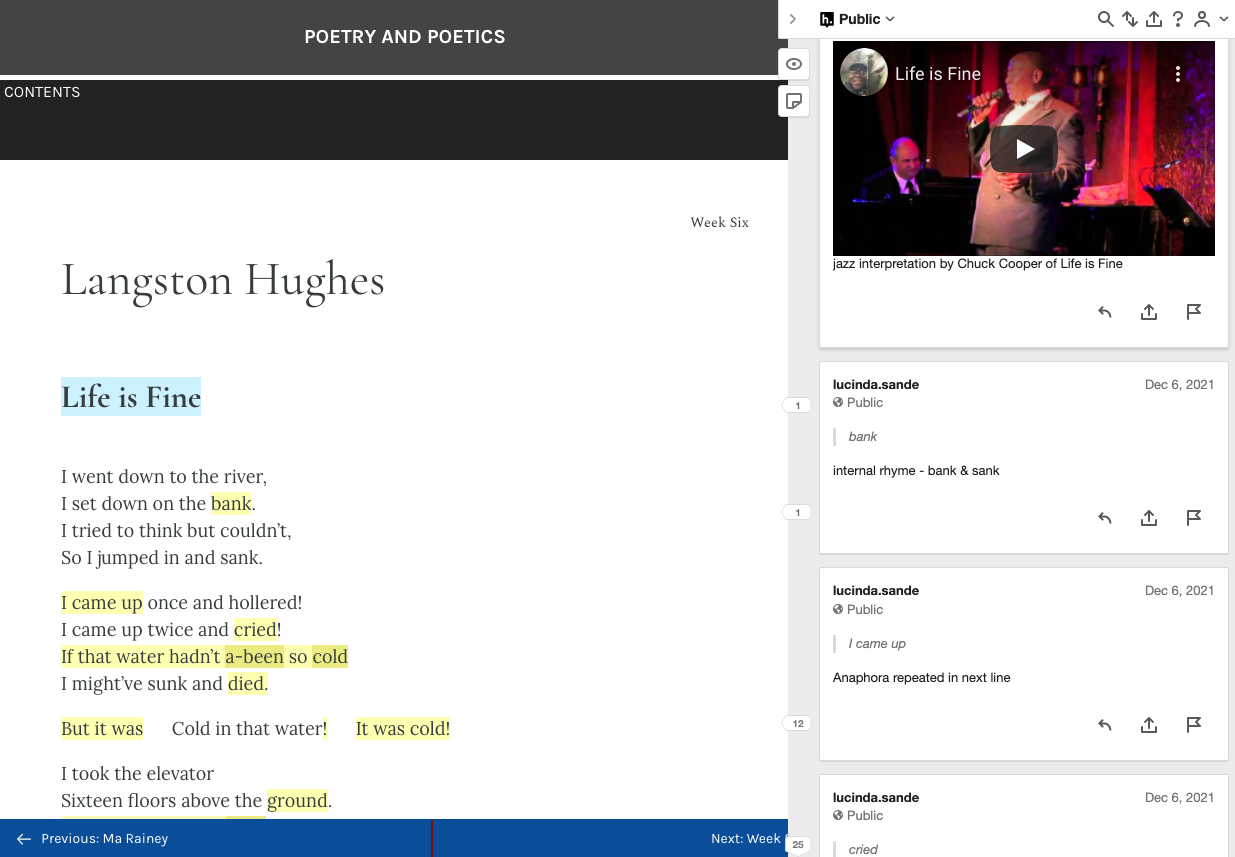Select the highlighted word 'bank' in the poem
Image resolution: width=1235 pixels, height=857 pixels.
coord(231,503)
